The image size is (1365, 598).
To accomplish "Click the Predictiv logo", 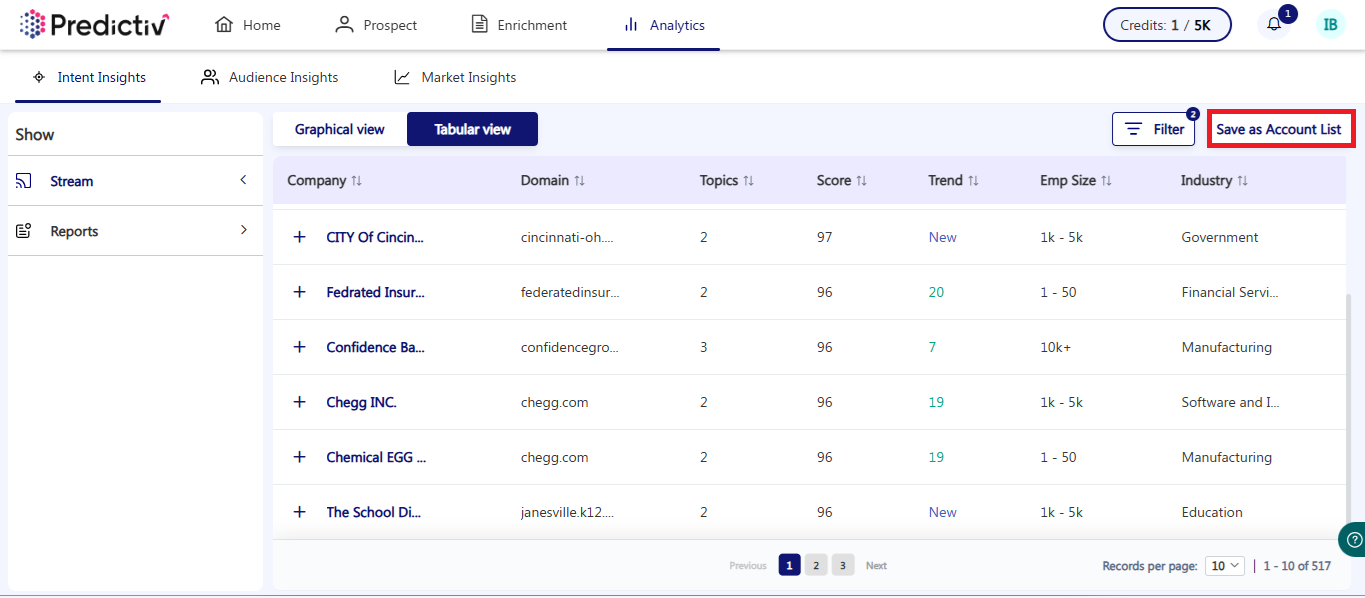I will (95, 24).
